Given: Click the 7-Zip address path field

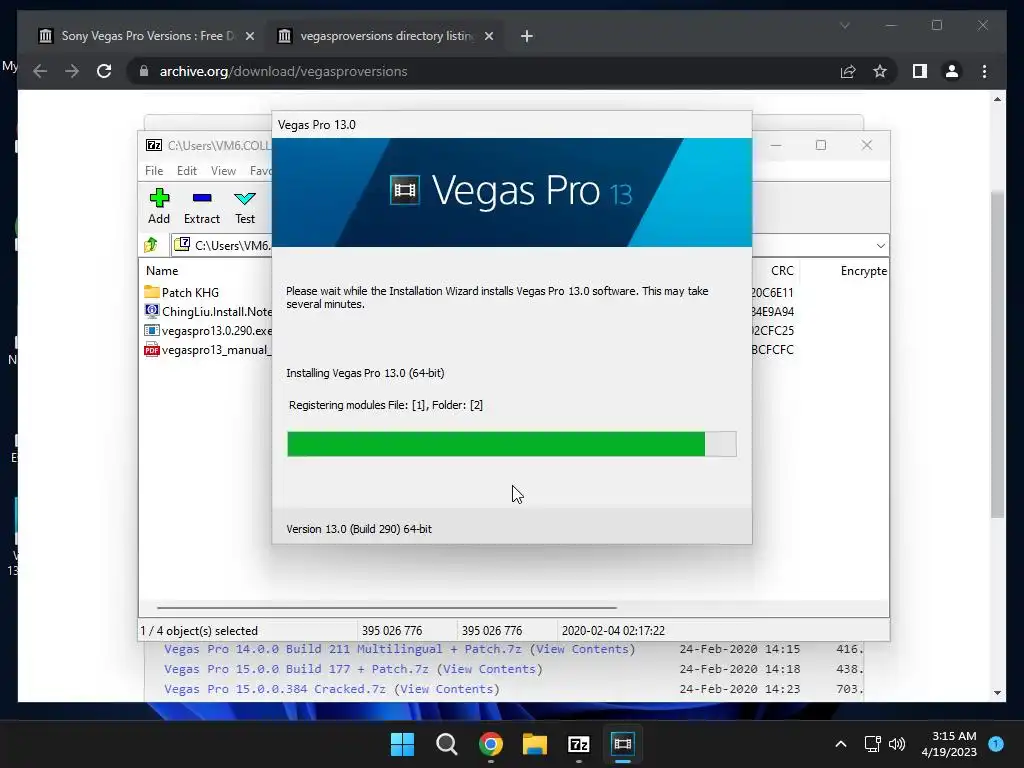Looking at the screenshot, I should (x=222, y=246).
